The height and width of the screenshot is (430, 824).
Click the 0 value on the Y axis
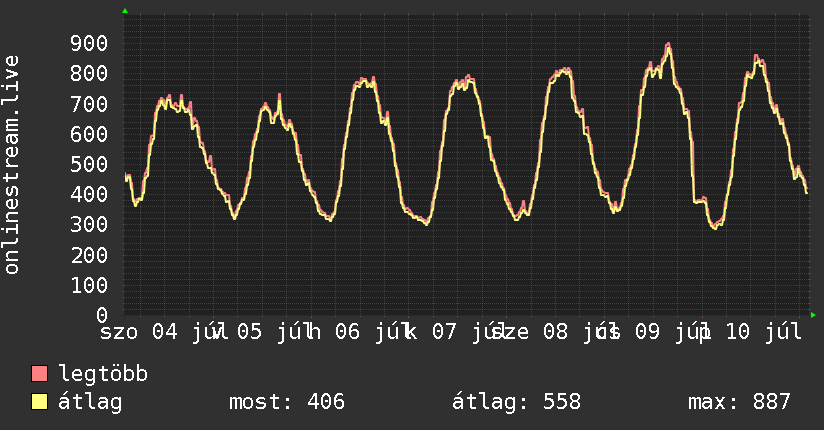coord(102,315)
